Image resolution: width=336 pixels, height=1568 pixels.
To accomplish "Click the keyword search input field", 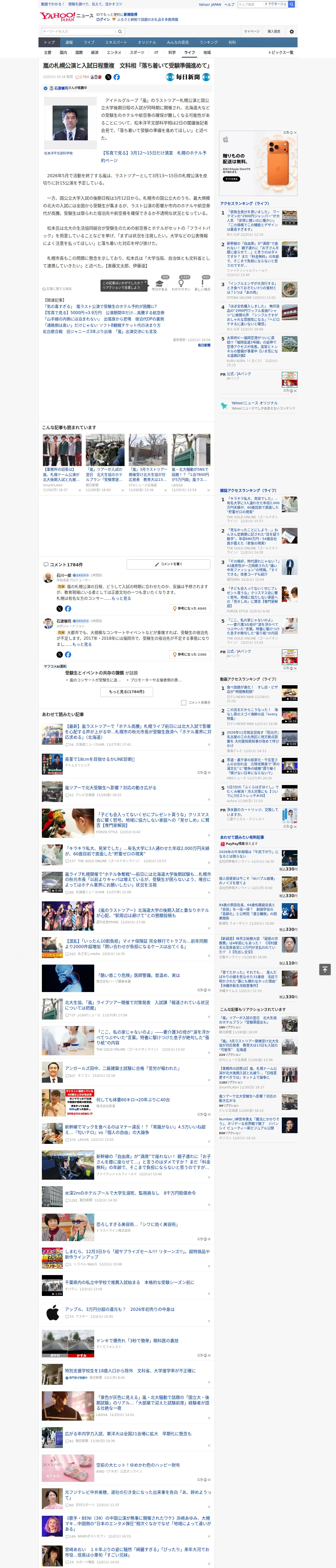I will (x=79, y=31).
